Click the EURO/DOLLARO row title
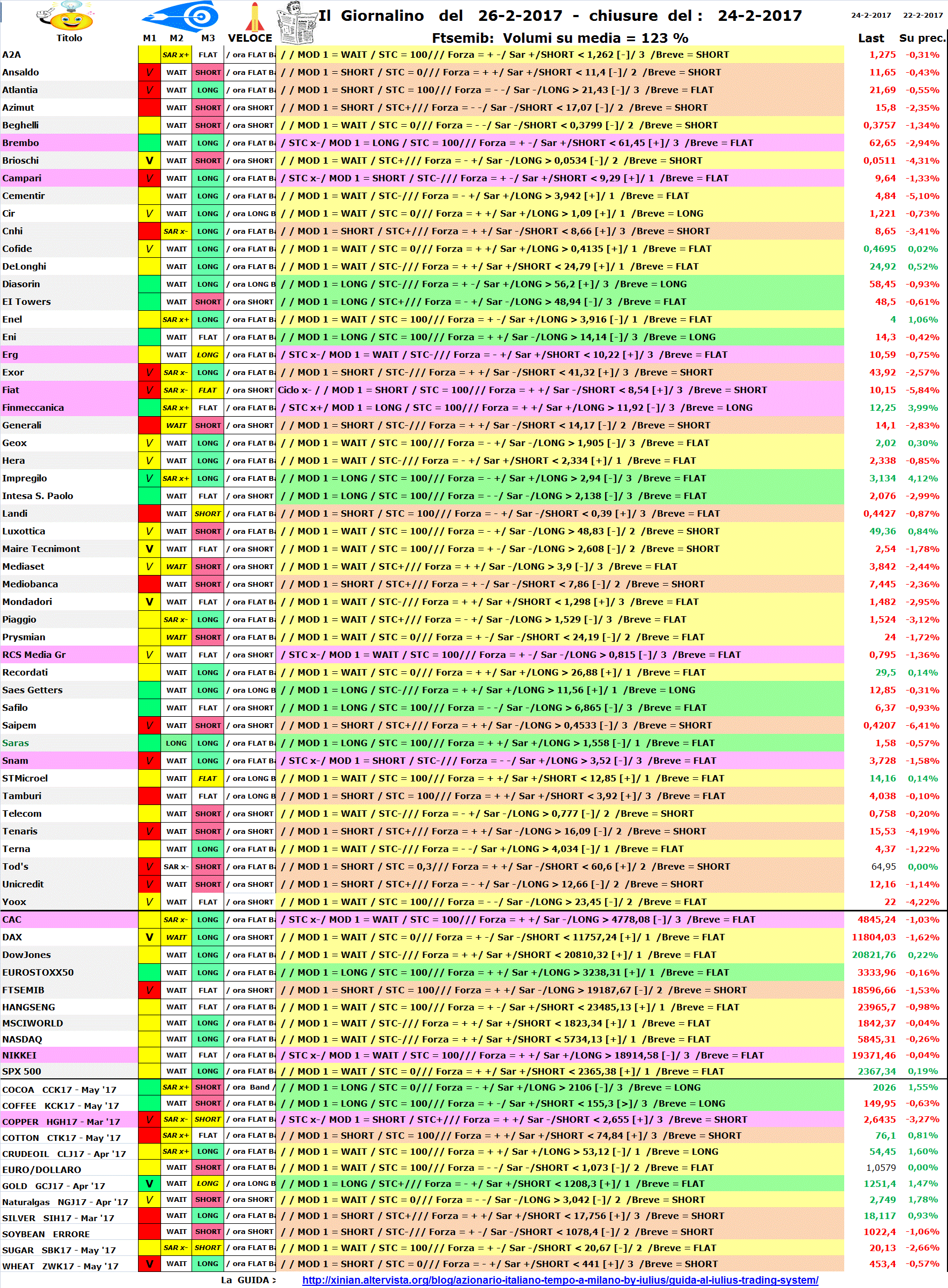The image size is (948, 1288). coord(41,1169)
